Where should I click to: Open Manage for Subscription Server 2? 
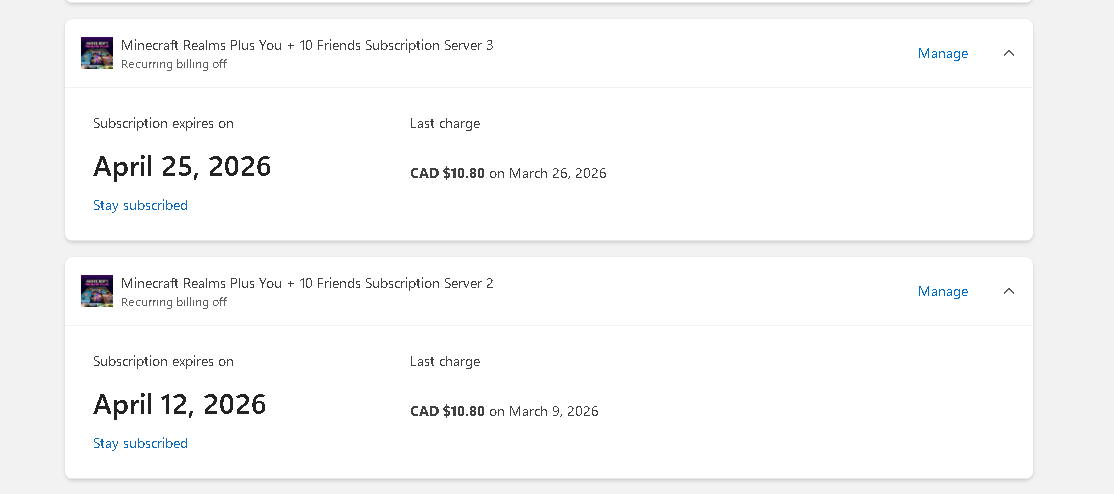point(942,291)
